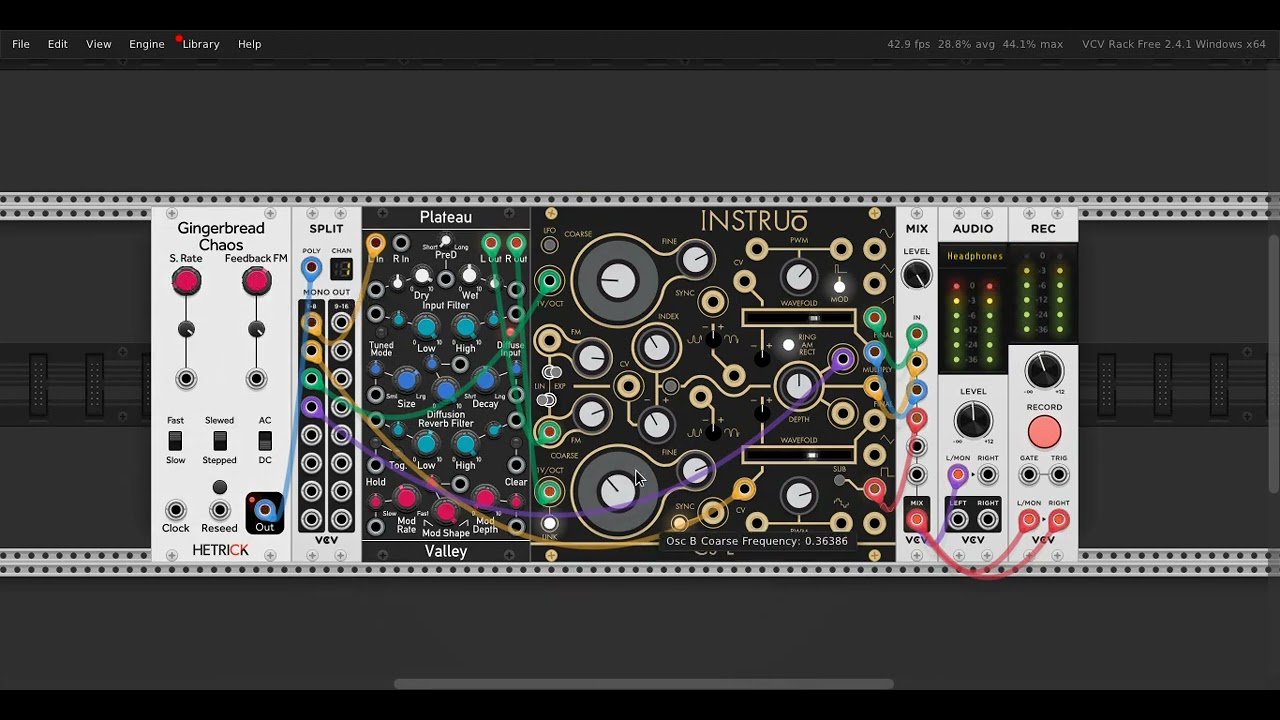This screenshot has height=720, width=1280.
Task: Click the upper Sync input jack
Action: pyautogui.click(x=712, y=301)
